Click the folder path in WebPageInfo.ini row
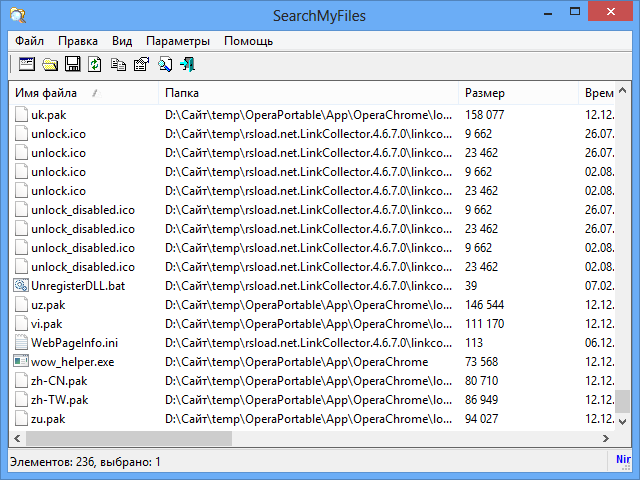This screenshot has width=640, height=480. [309, 343]
